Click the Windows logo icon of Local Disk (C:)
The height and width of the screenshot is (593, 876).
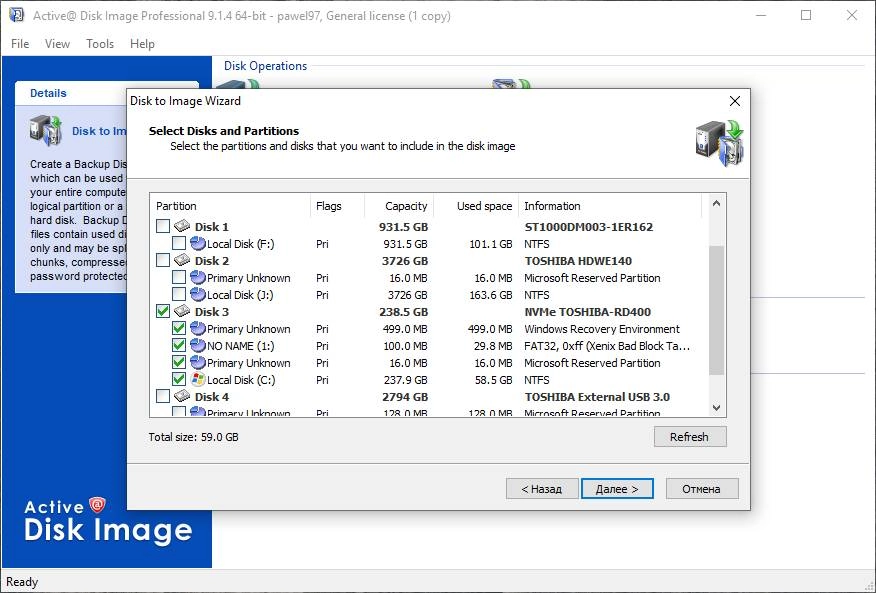198,379
